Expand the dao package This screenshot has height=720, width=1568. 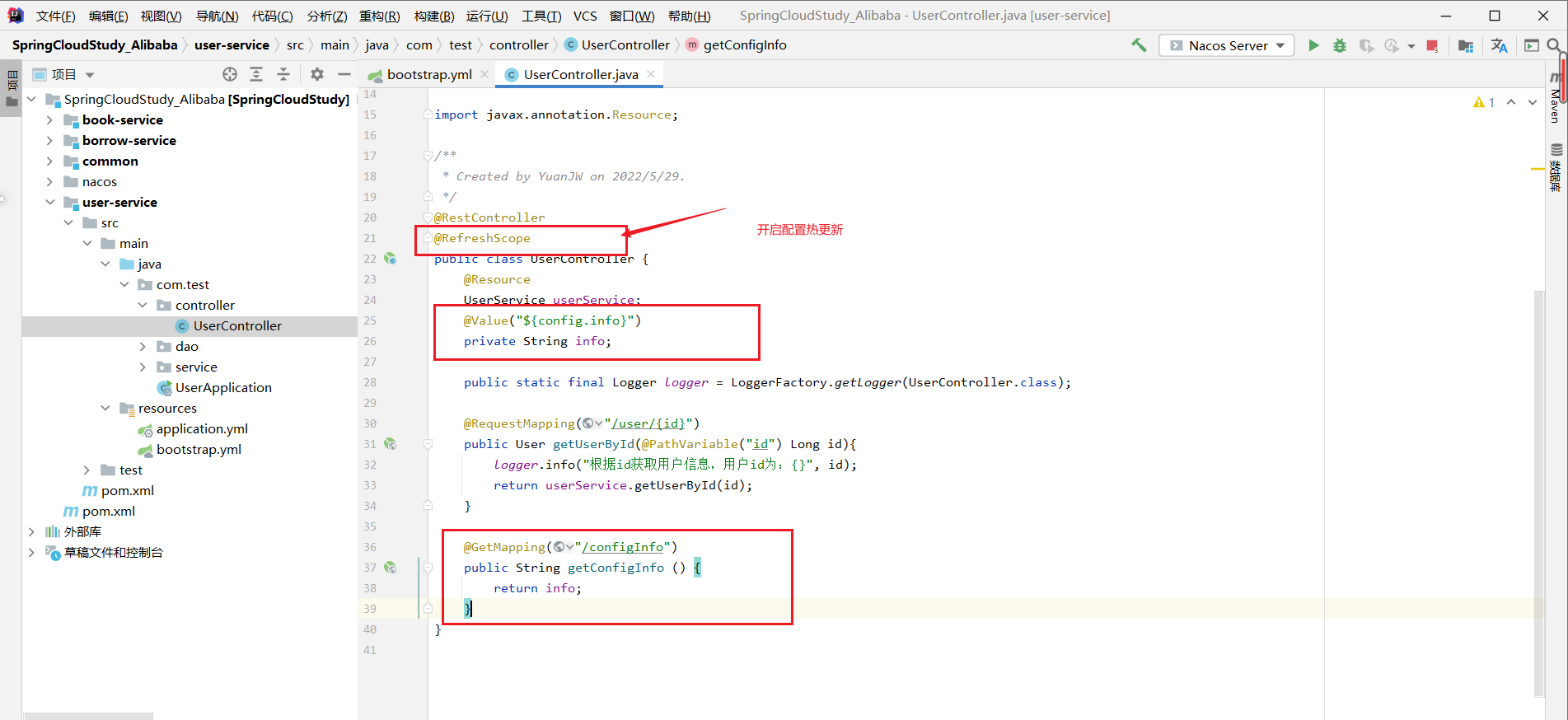(143, 347)
